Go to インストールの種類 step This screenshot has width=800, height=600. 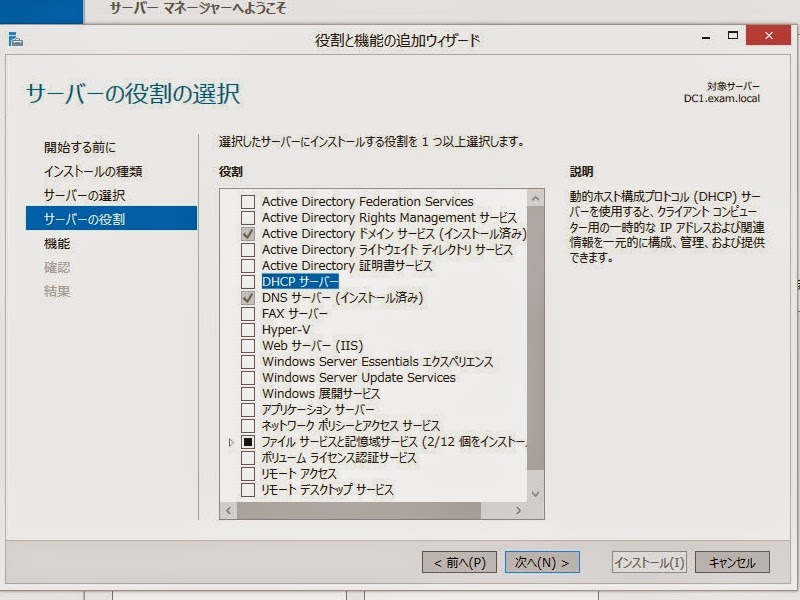click(93, 171)
